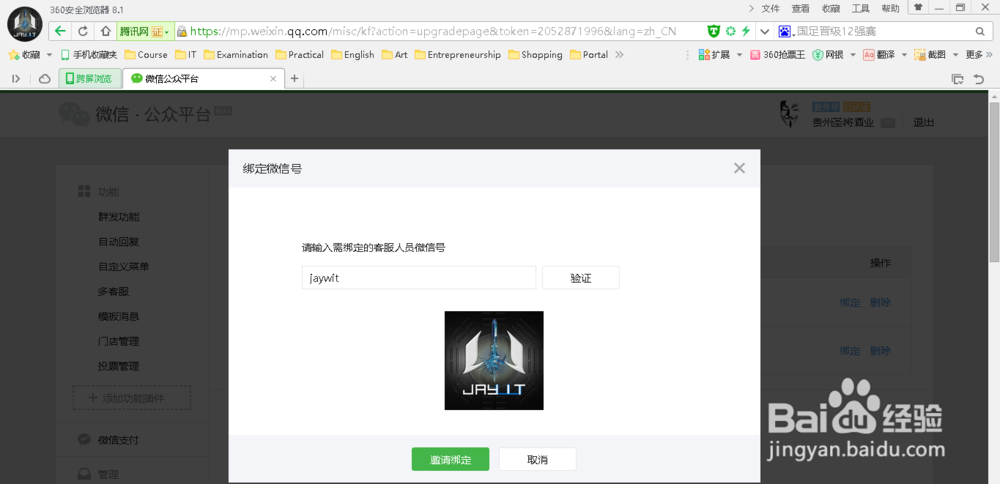Click the 跨屏浏览 tab button
1000x484 pixels.
(x=90, y=78)
